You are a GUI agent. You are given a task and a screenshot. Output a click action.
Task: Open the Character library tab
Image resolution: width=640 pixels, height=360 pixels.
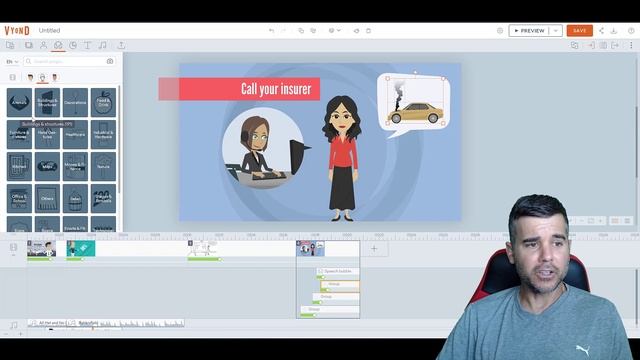click(x=43, y=45)
